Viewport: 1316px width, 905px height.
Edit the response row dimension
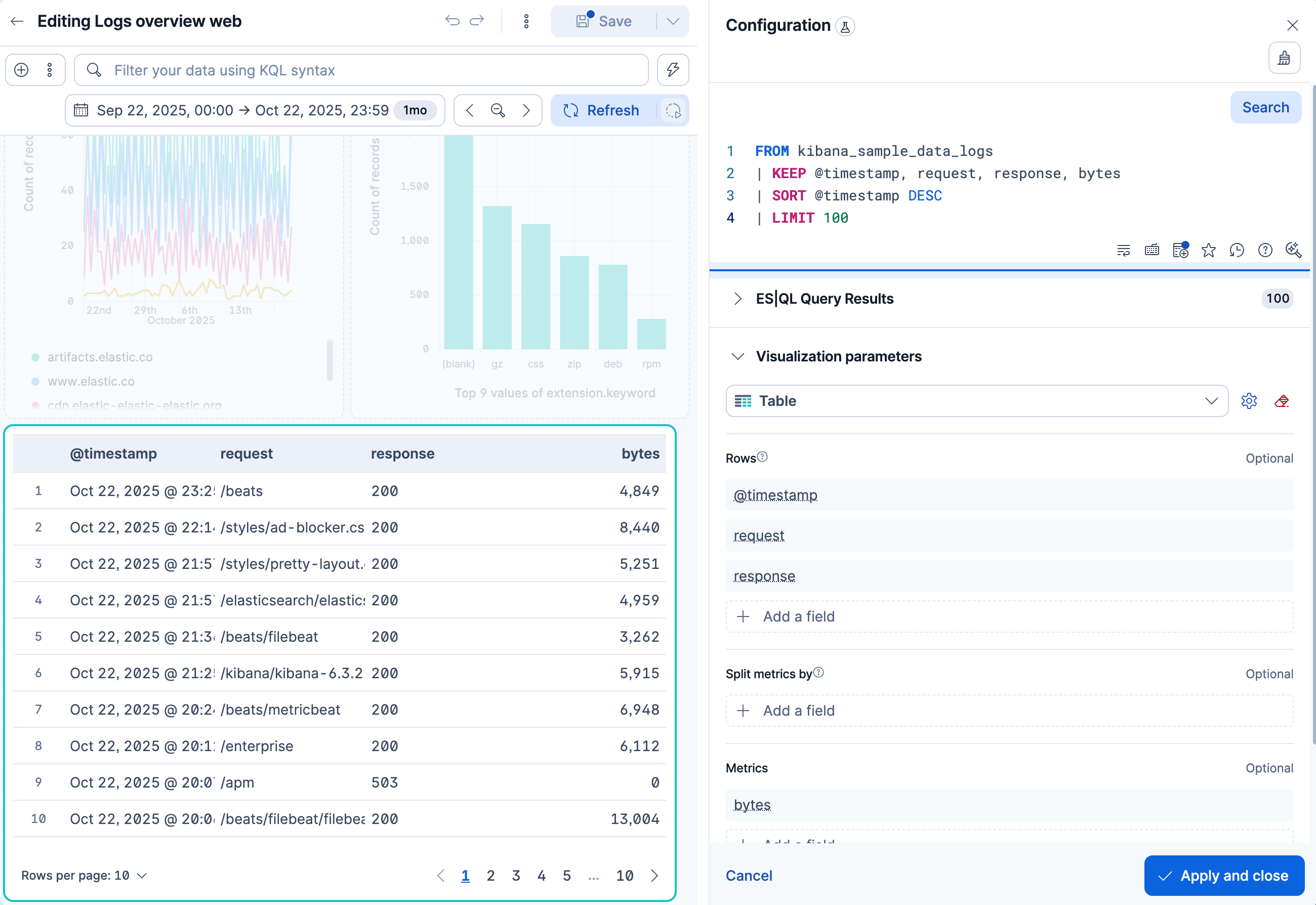click(1009, 576)
